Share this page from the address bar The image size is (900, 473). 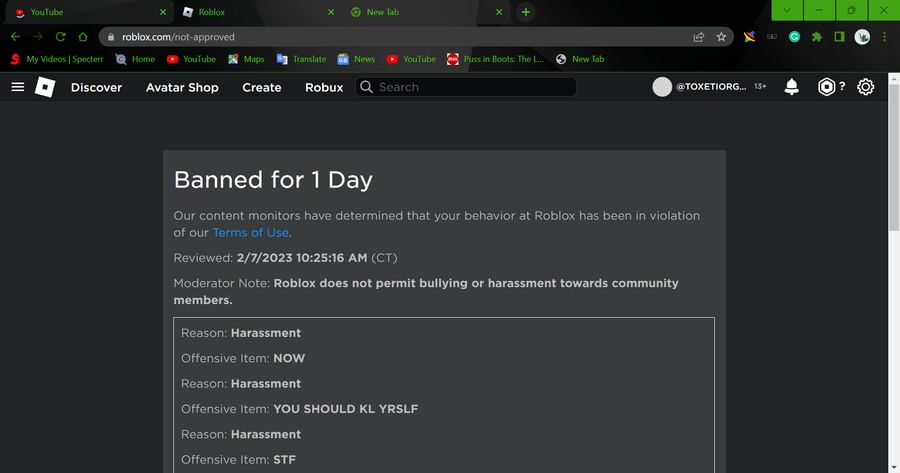(x=699, y=37)
